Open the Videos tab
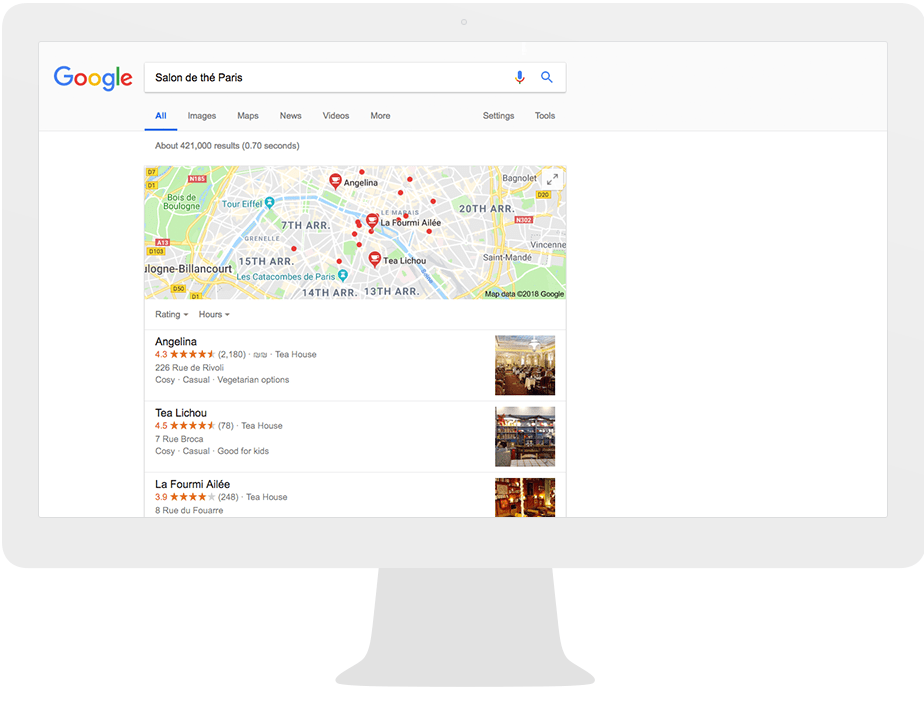The height and width of the screenshot is (706, 924). 336,116
